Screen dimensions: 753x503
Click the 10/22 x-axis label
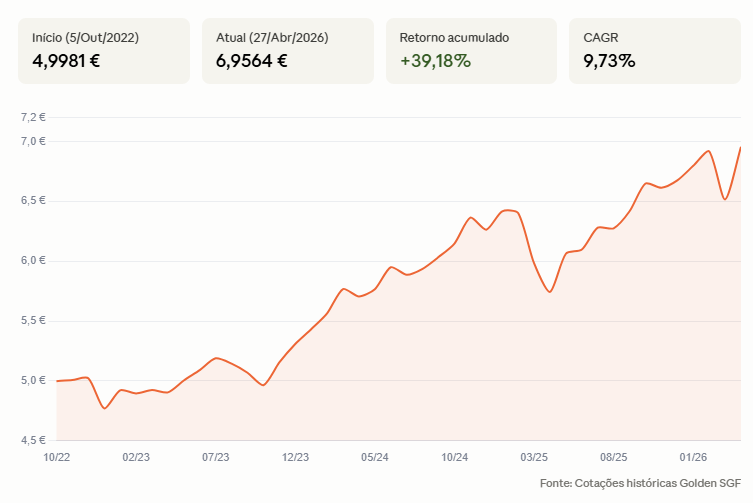pyautogui.click(x=57, y=457)
